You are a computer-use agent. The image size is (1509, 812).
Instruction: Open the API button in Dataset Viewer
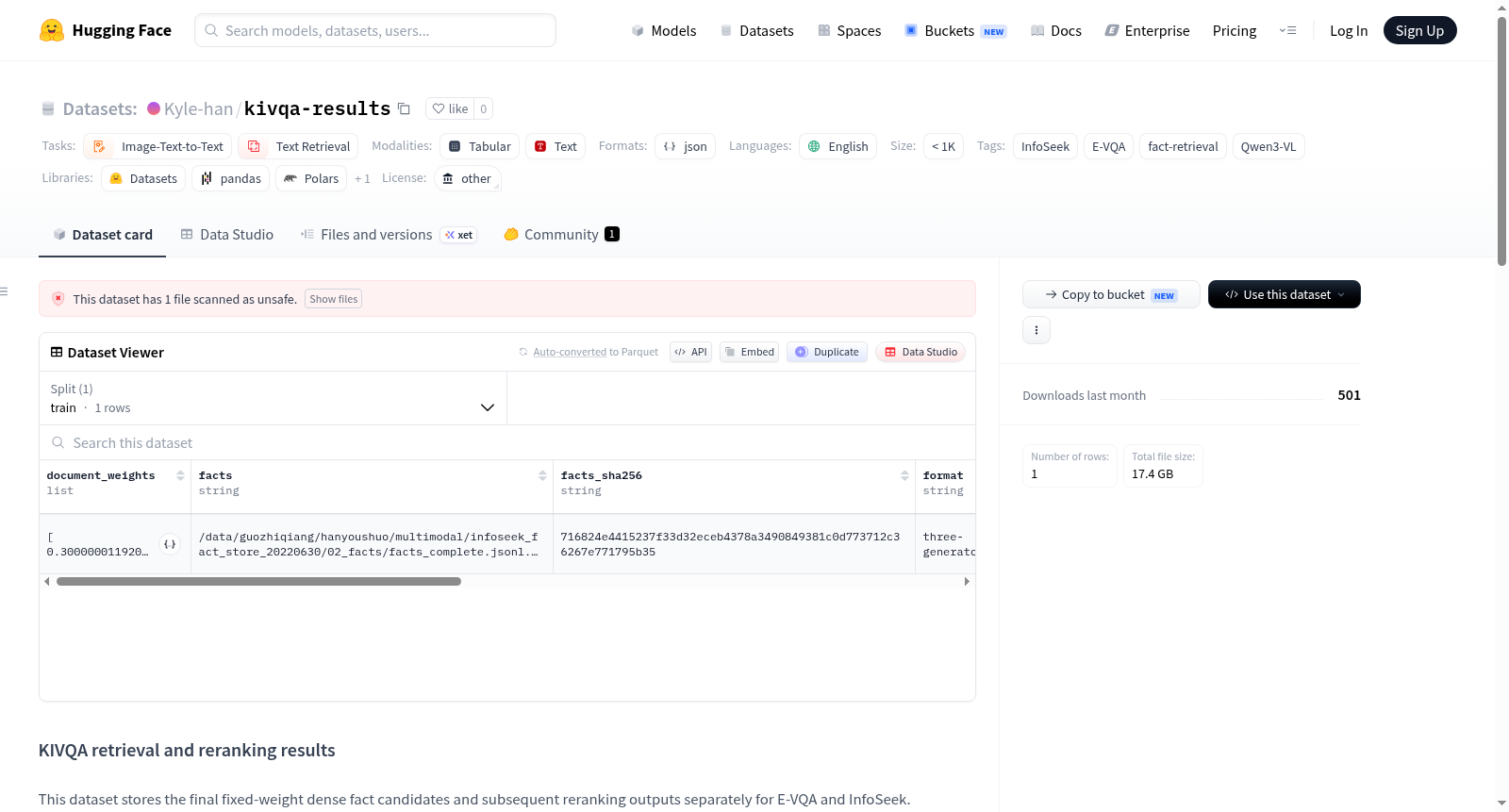[x=690, y=352]
